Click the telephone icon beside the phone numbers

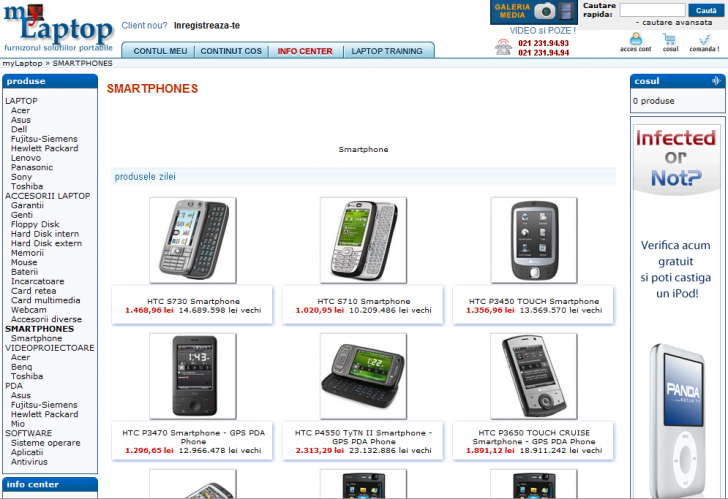point(503,47)
